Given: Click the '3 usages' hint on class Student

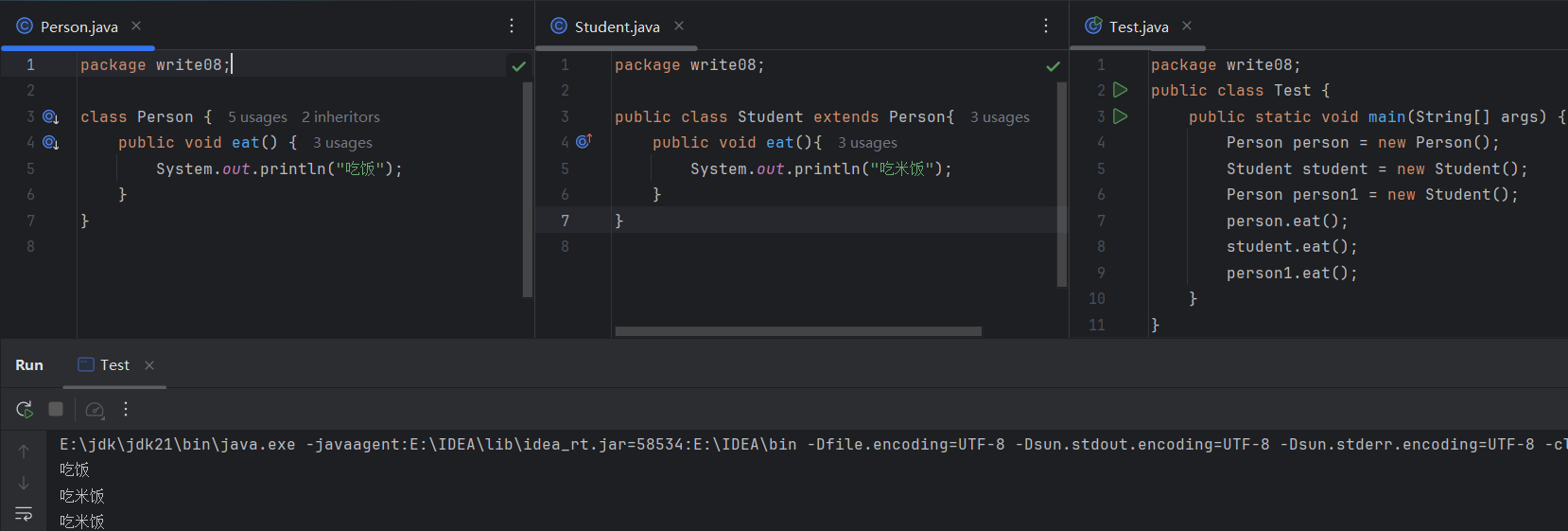Looking at the screenshot, I should [x=1000, y=117].
